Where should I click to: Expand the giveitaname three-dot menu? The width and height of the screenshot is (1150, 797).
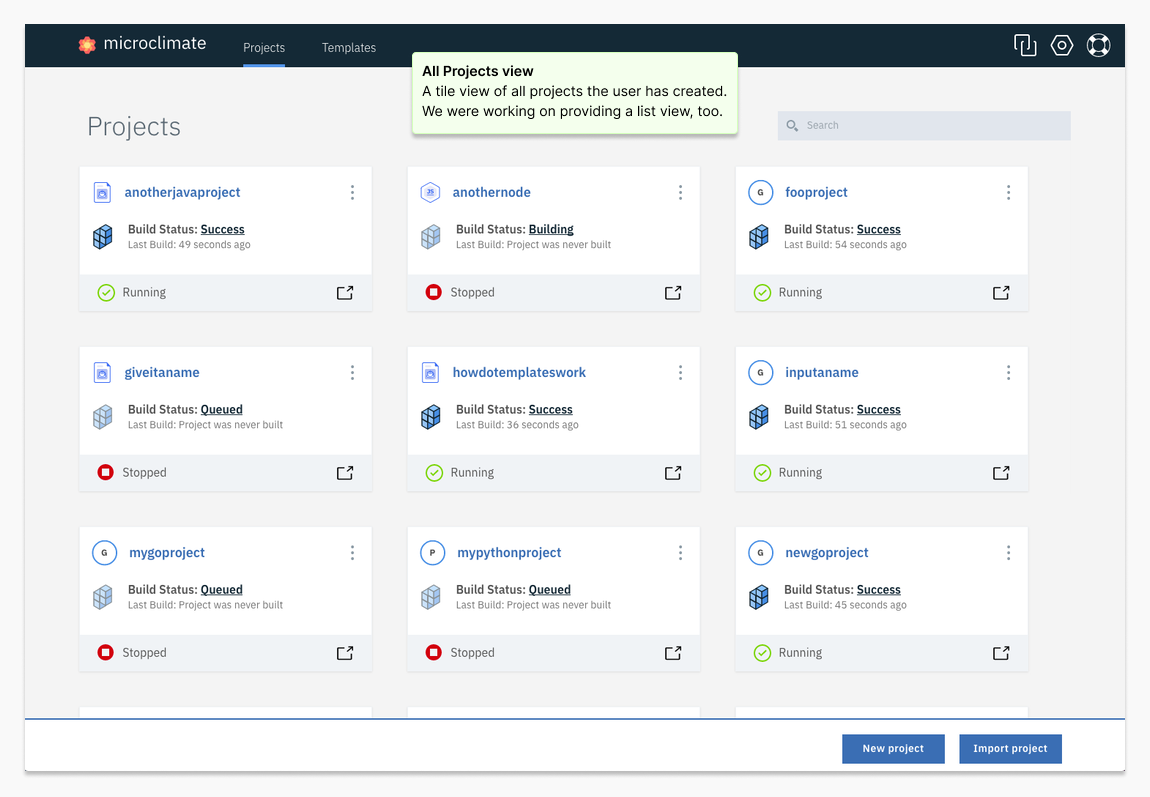point(352,373)
